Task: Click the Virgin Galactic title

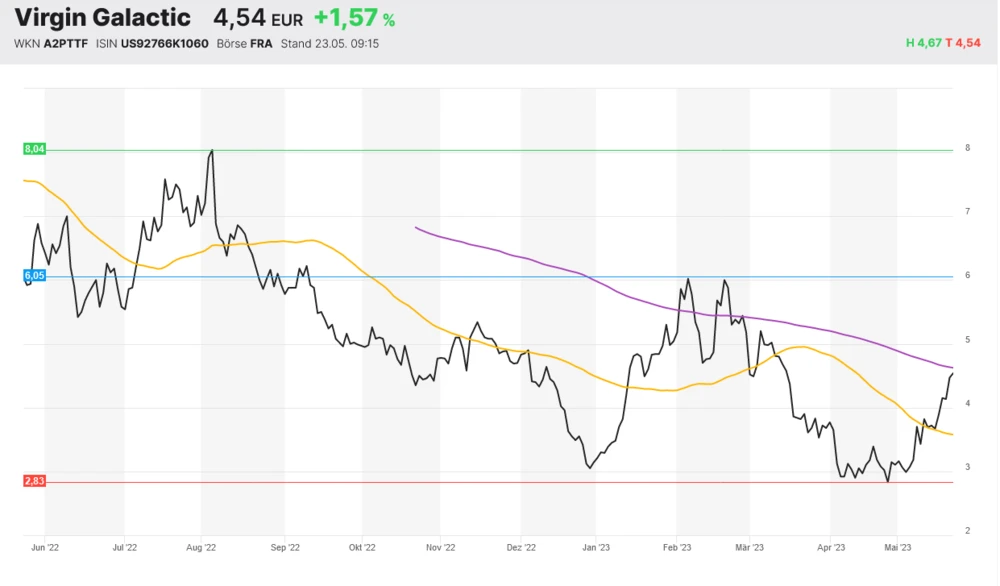Action: tap(102, 18)
